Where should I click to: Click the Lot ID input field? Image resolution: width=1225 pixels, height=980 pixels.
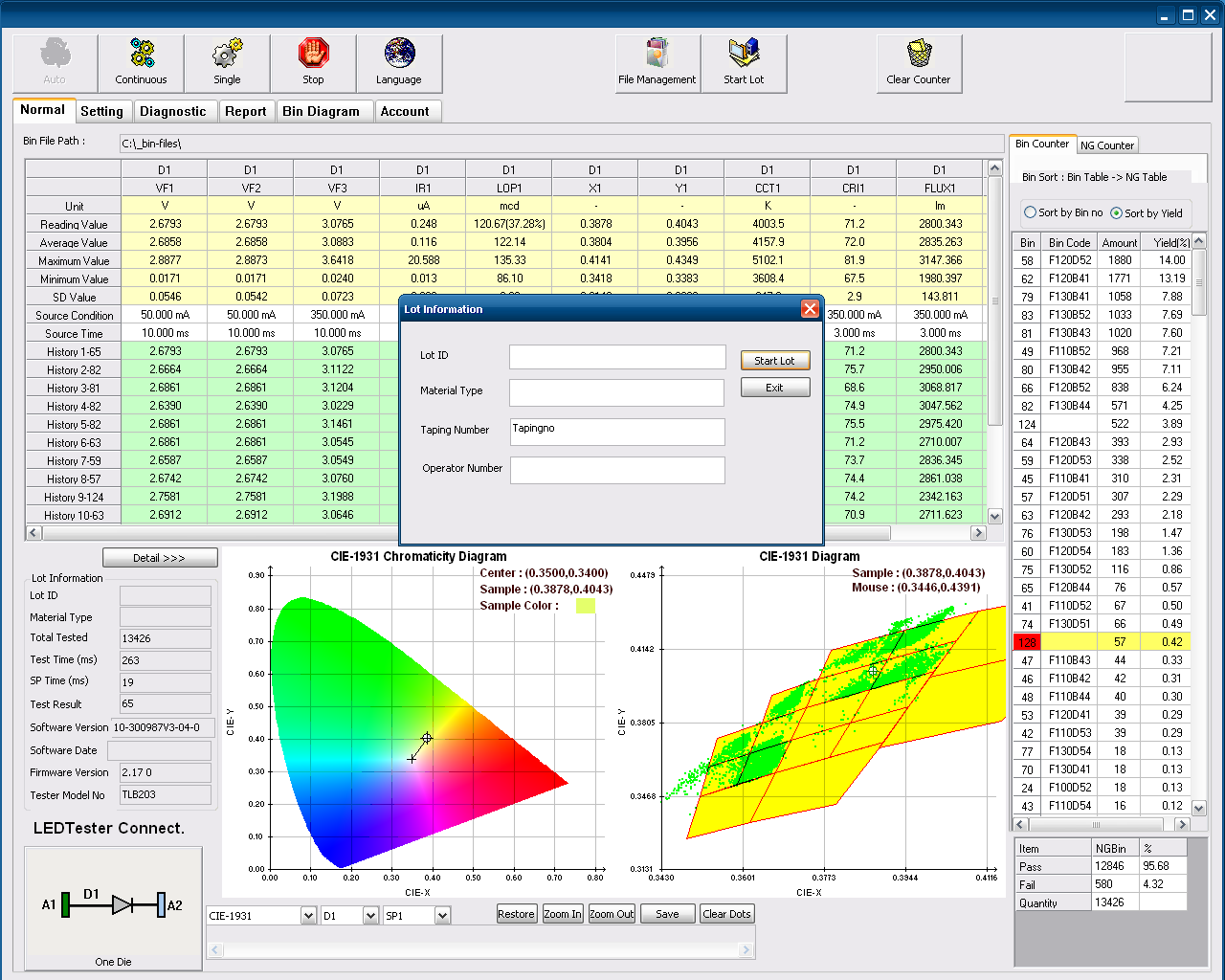click(x=617, y=357)
